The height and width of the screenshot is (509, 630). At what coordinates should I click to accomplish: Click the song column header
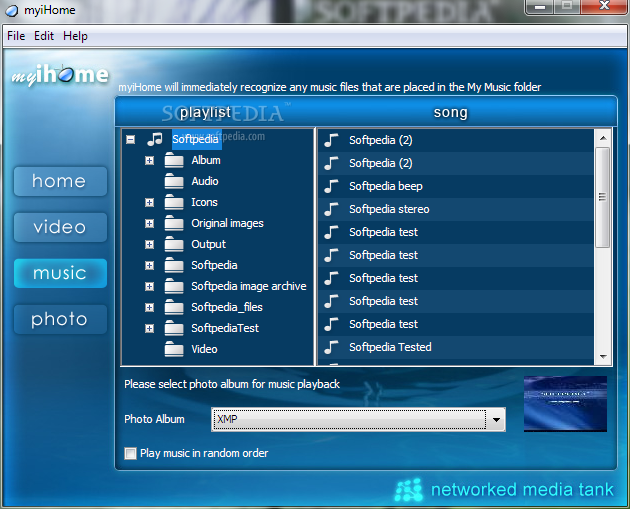click(x=450, y=112)
